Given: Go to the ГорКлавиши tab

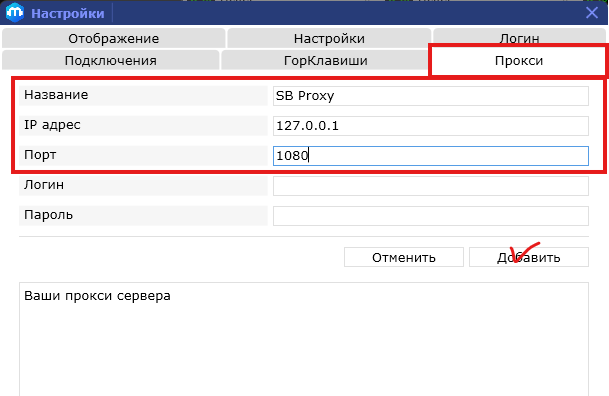Looking at the screenshot, I should pos(325,61).
